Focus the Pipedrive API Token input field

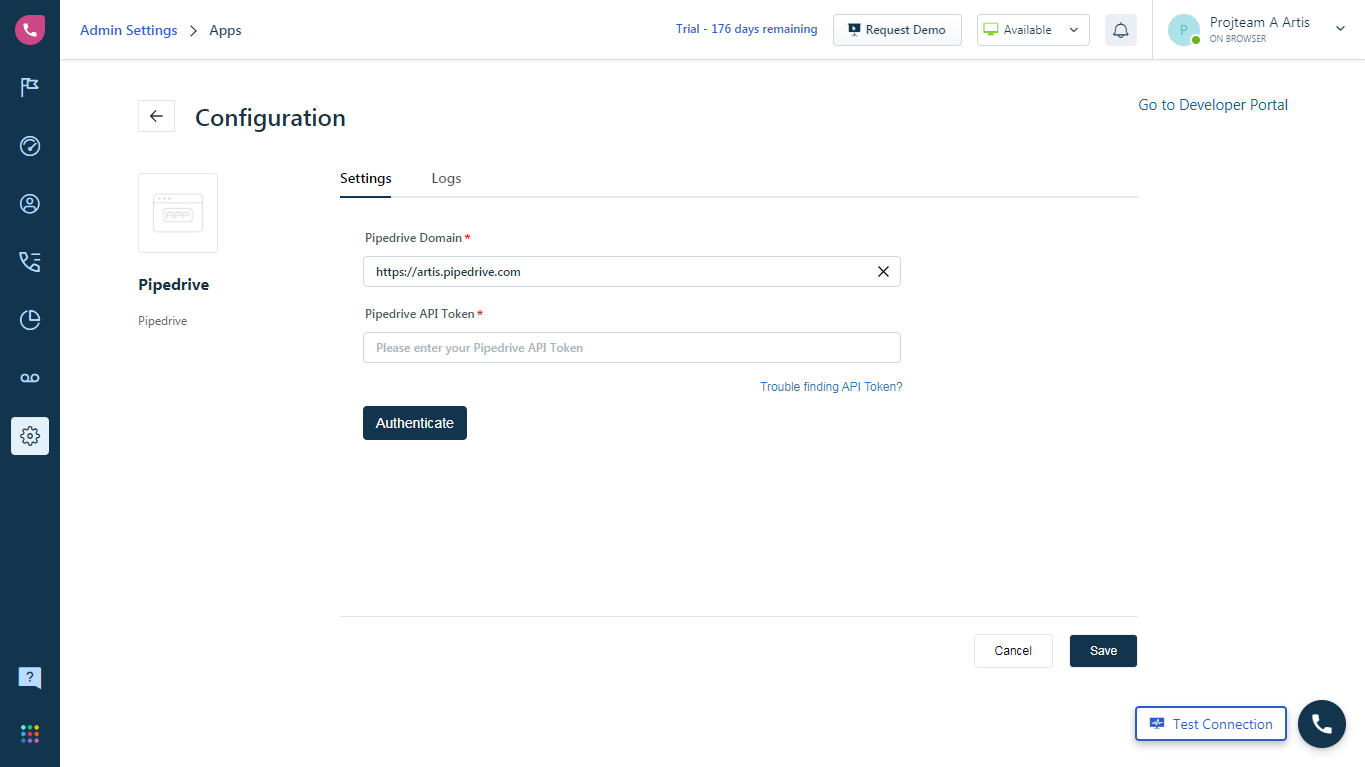pyautogui.click(x=632, y=348)
